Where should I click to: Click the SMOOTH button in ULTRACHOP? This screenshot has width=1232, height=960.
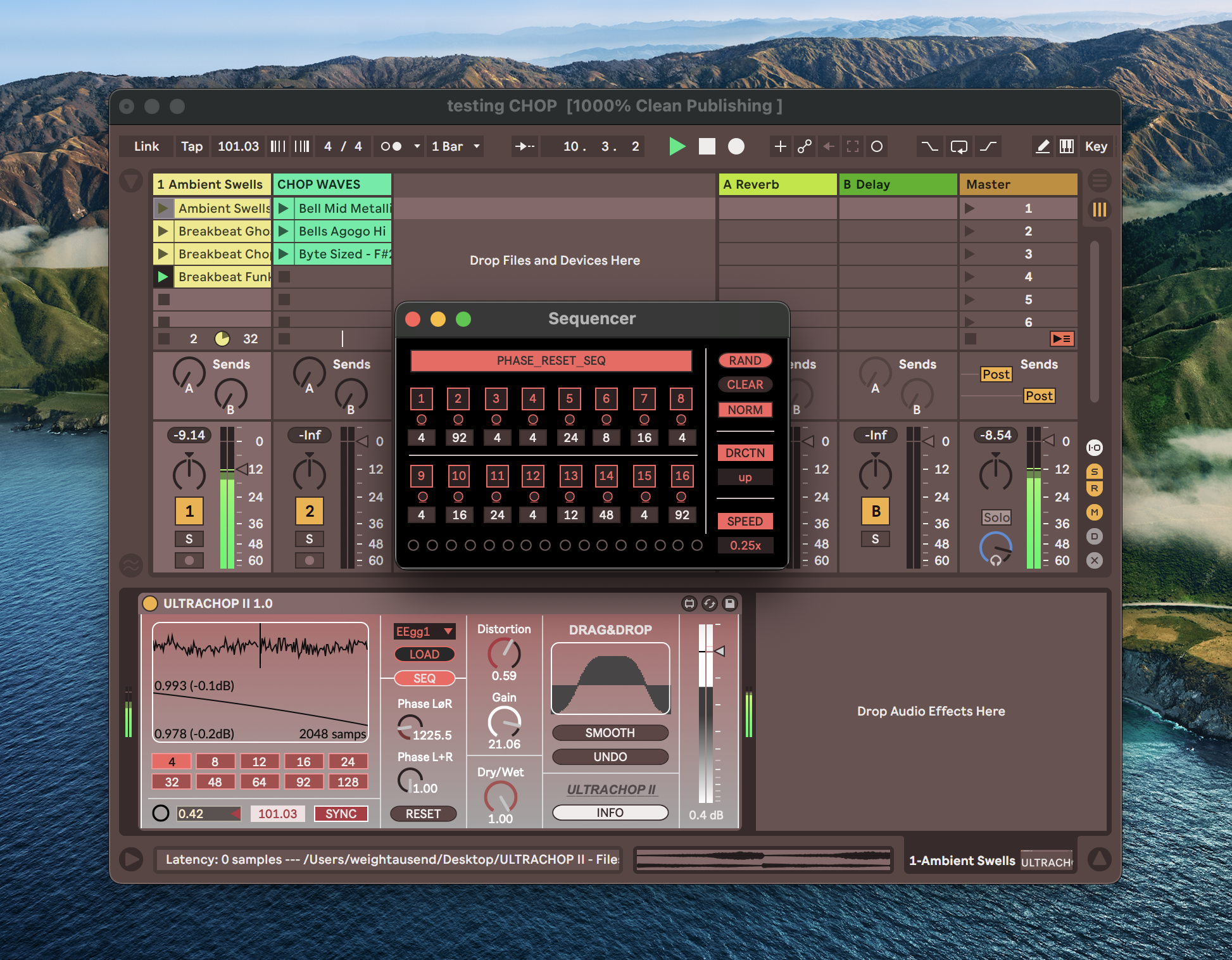pyautogui.click(x=610, y=733)
